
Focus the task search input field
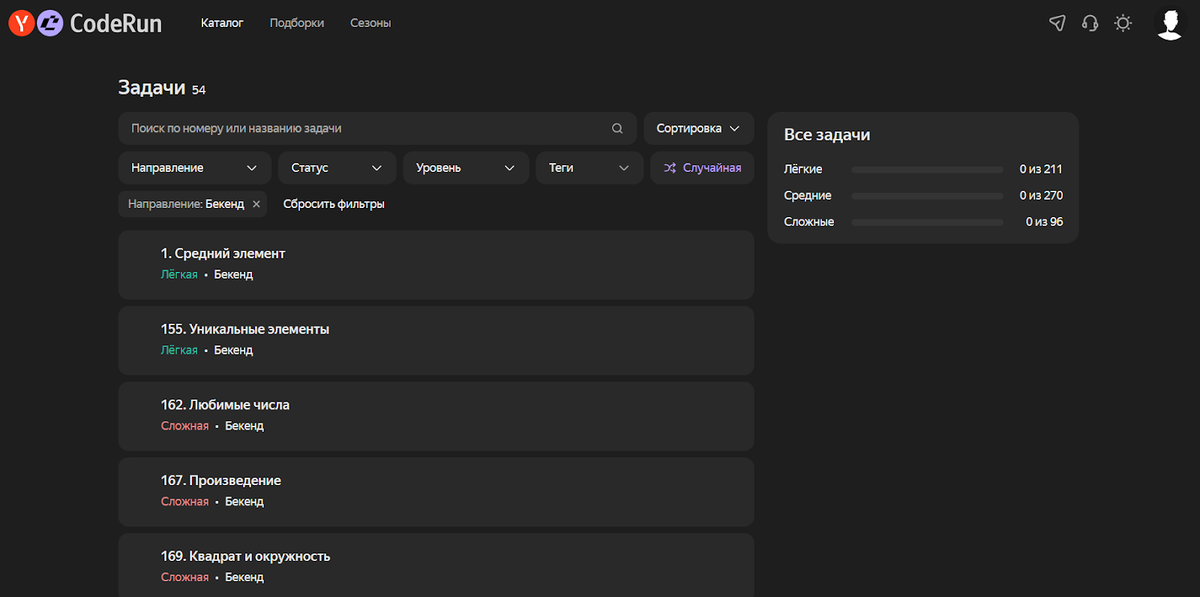(377, 129)
